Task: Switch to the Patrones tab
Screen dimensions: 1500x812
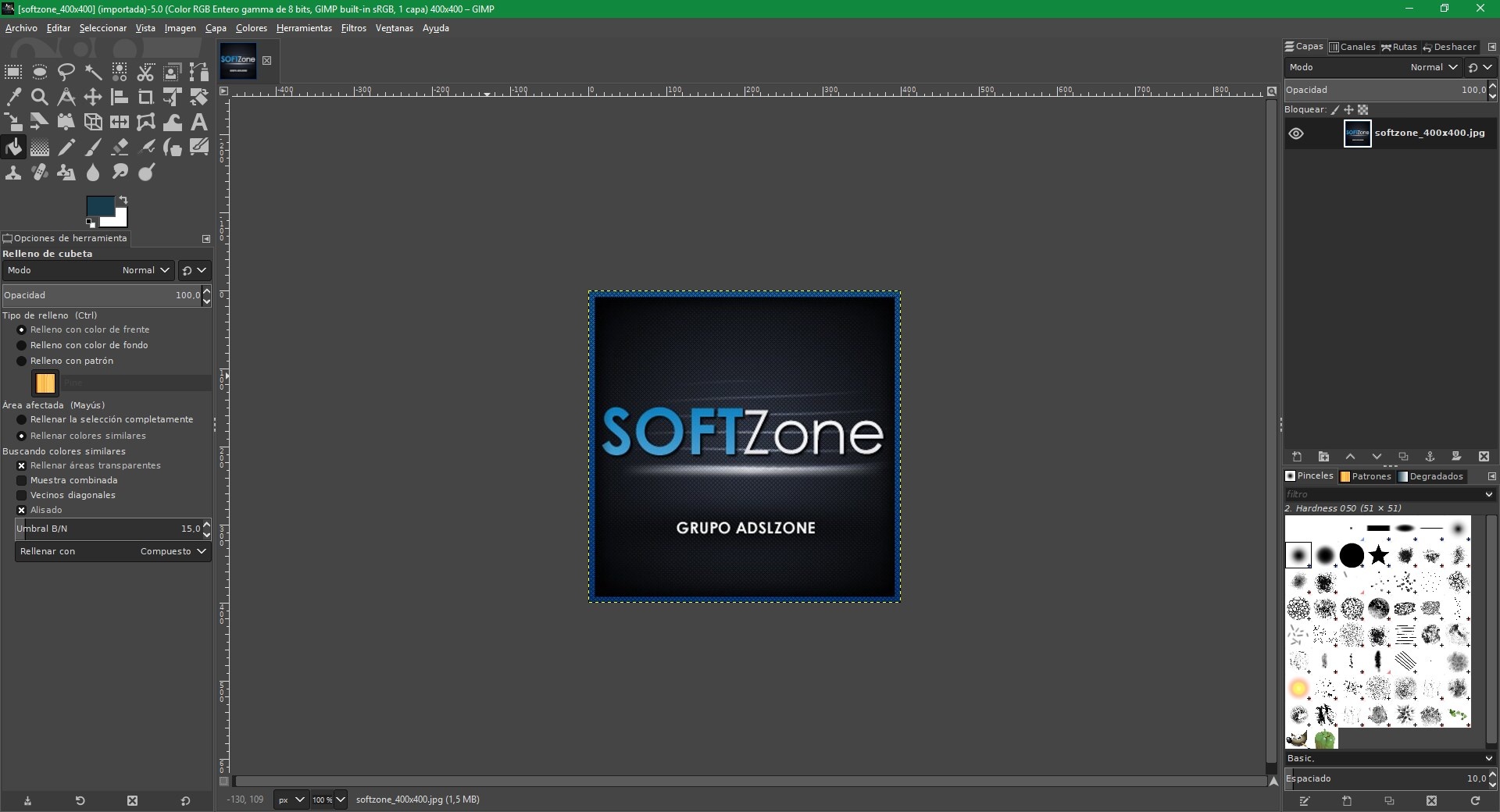Action: pyautogui.click(x=1366, y=477)
